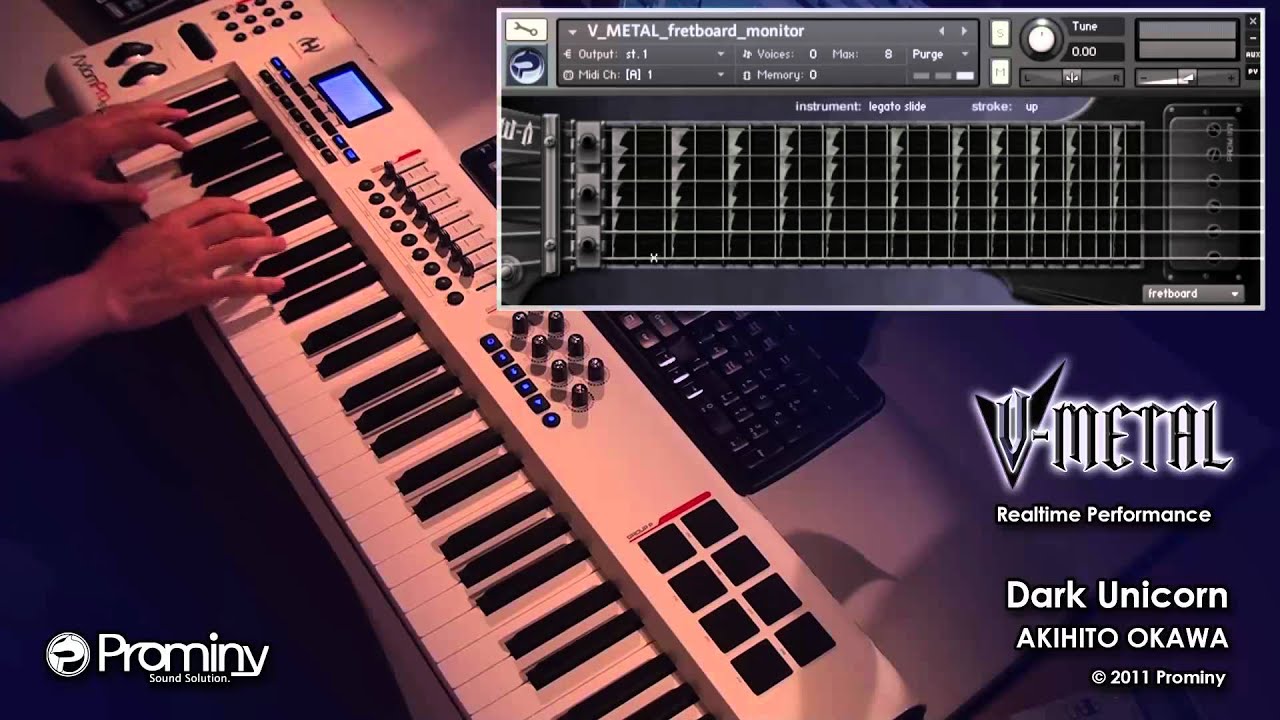This screenshot has width=1280, height=720.
Task: Minimize the instrument view with the dash button
Action: point(1254,37)
